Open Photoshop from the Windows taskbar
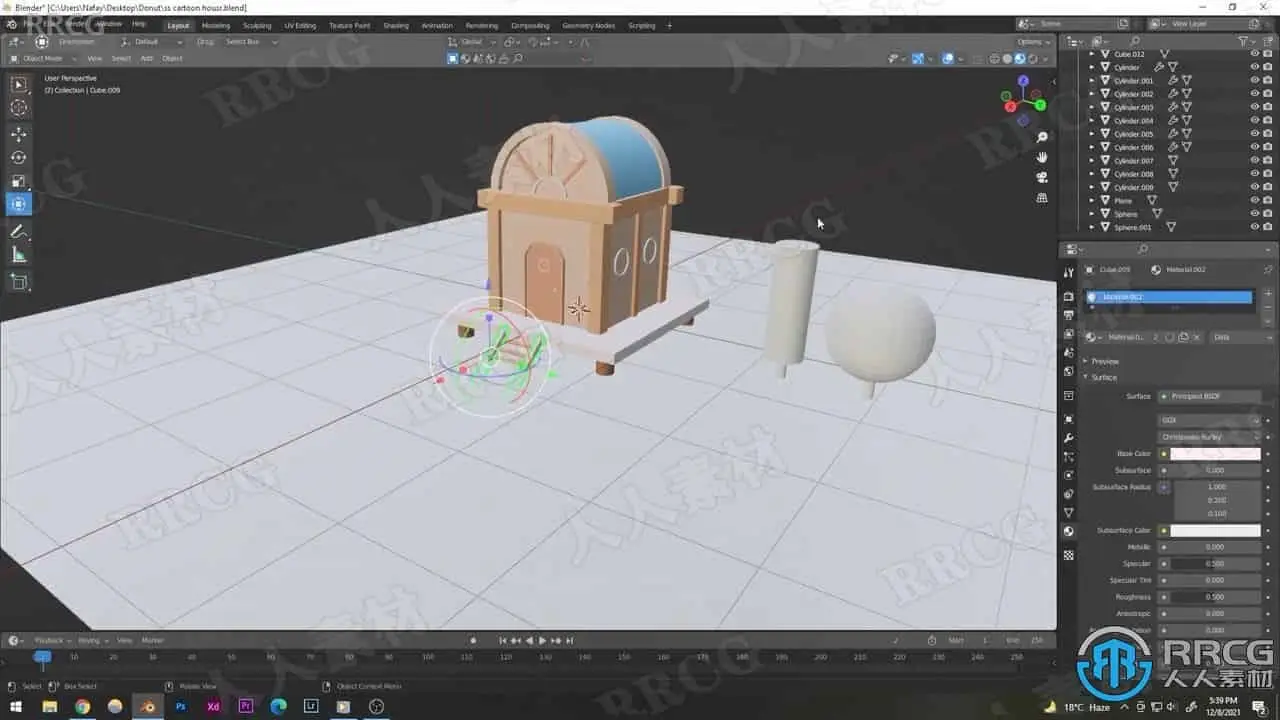 click(181, 706)
